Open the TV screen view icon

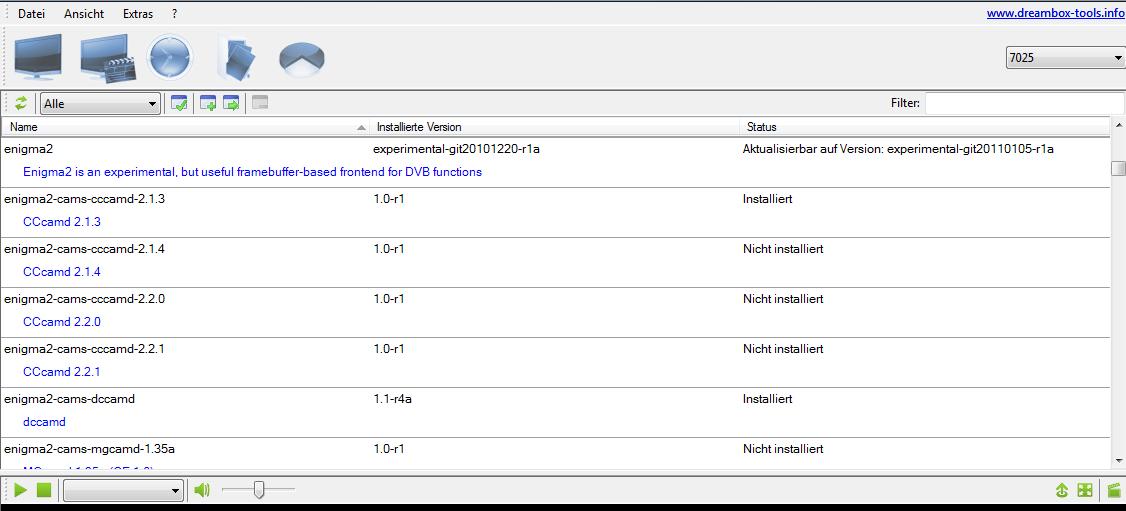tap(38, 57)
